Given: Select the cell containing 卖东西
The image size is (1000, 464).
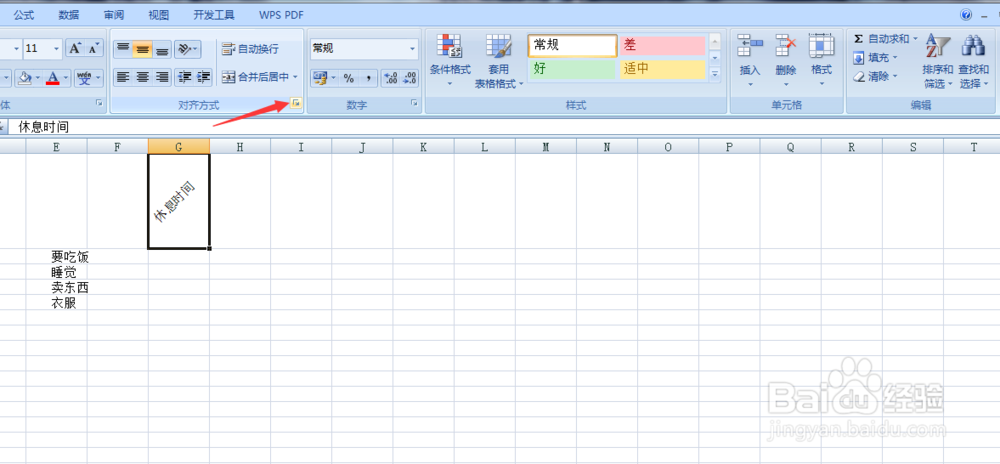Looking at the screenshot, I should (57, 287).
